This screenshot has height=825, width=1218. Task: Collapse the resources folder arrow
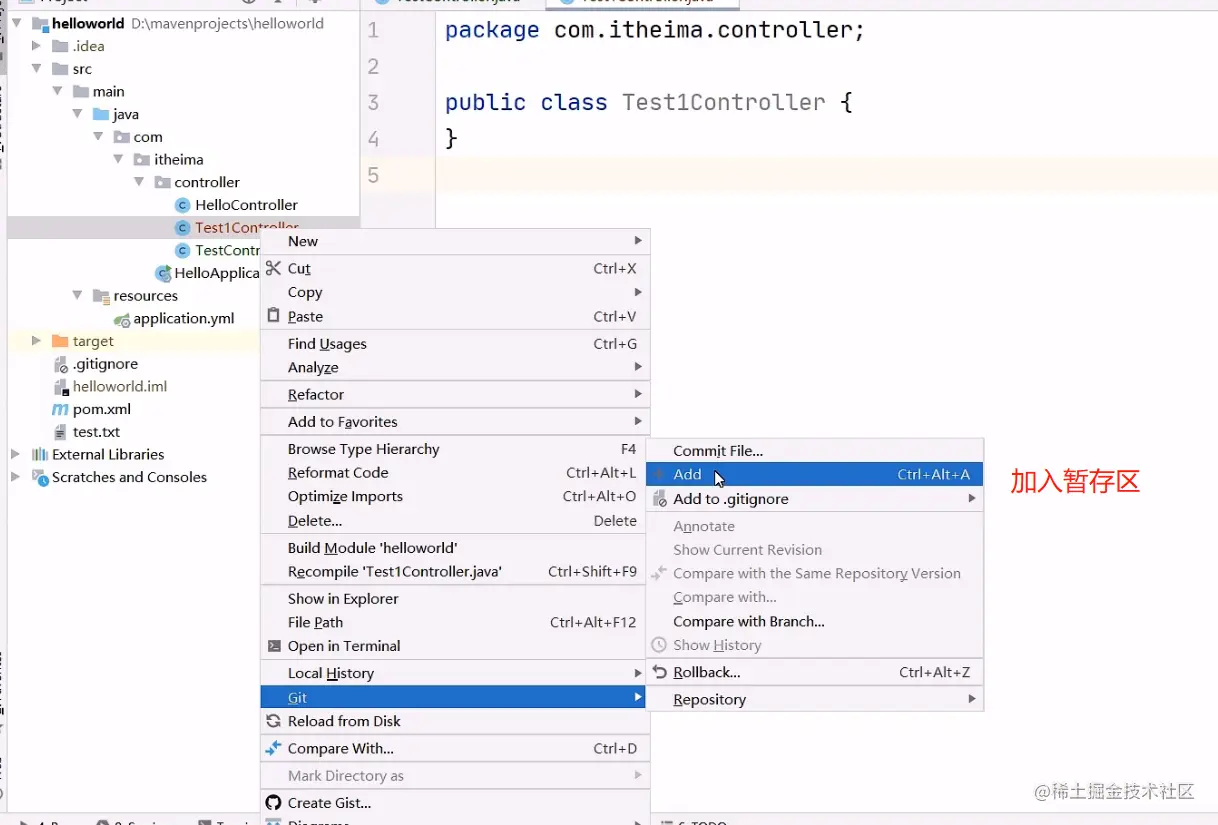(77, 296)
